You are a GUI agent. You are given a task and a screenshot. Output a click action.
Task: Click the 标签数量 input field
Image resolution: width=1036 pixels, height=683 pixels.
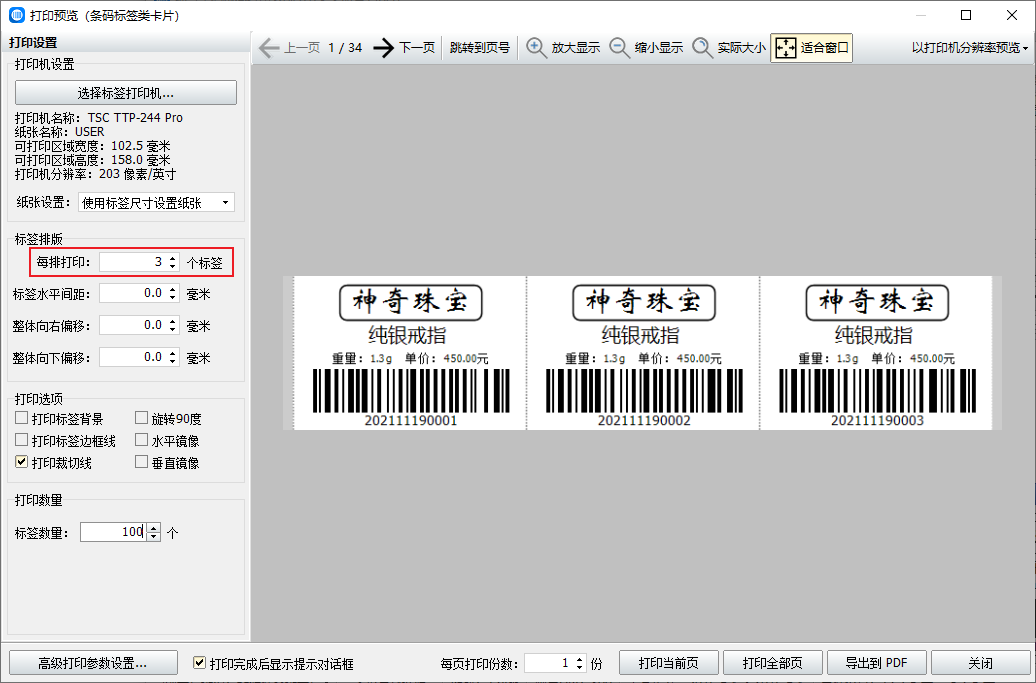coord(114,532)
